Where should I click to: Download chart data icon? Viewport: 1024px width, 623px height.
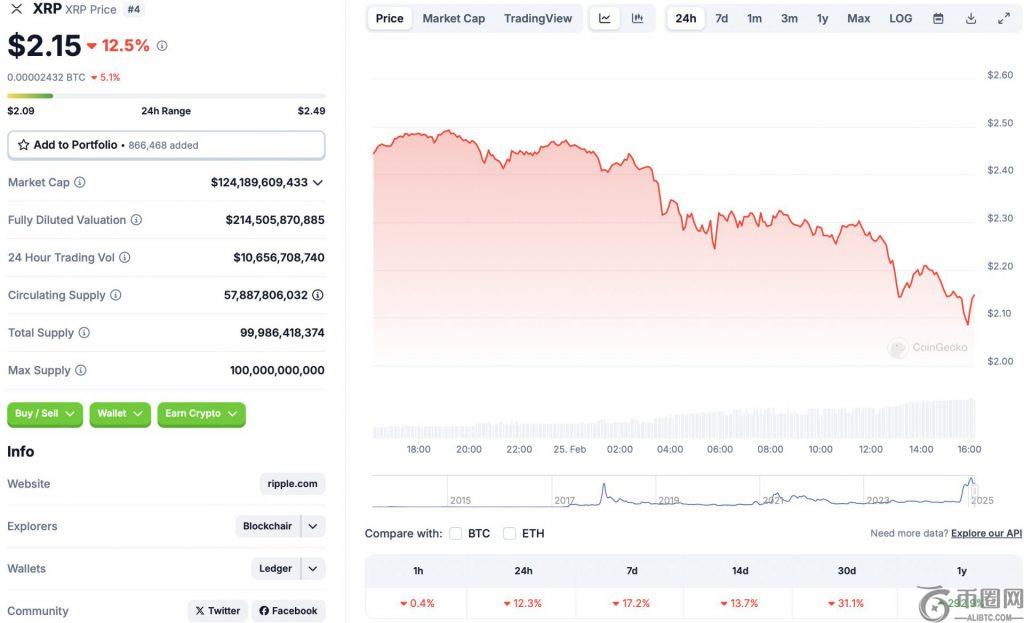[971, 19]
